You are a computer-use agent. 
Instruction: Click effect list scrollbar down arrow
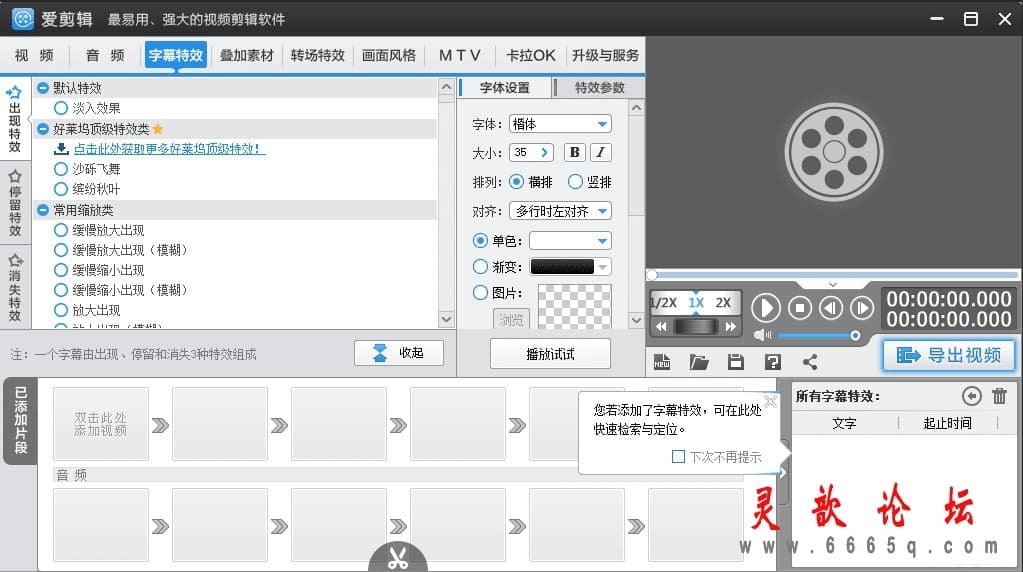click(446, 319)
